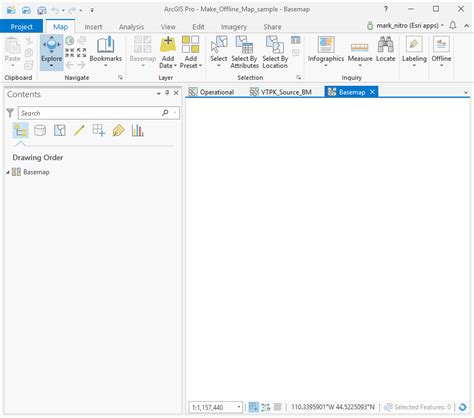The image size is (474, 418).
Task: Switch to the View ribbon tab
Action: tap(168, 27)
